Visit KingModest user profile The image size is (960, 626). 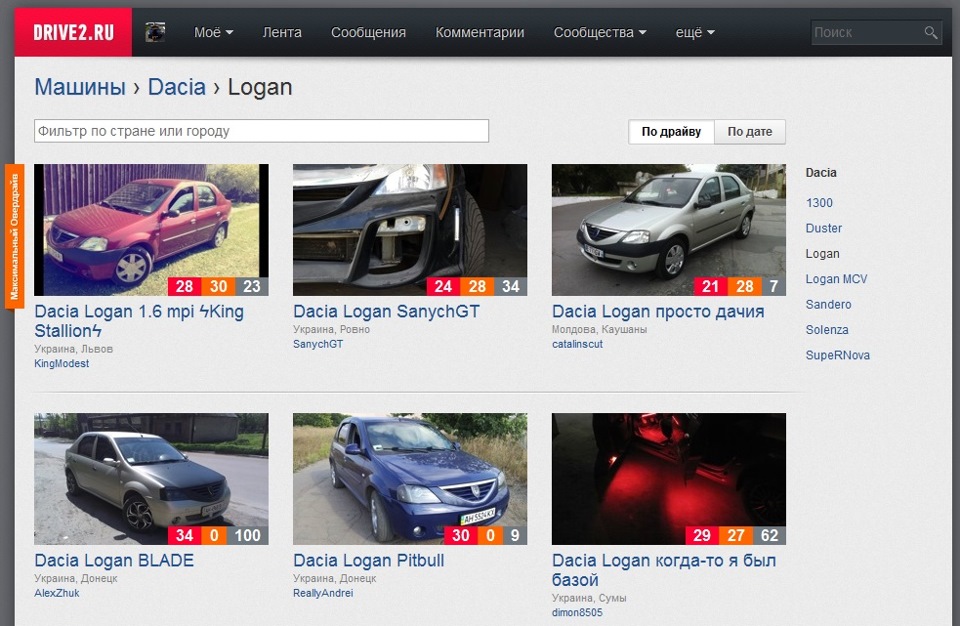point(62,363)
